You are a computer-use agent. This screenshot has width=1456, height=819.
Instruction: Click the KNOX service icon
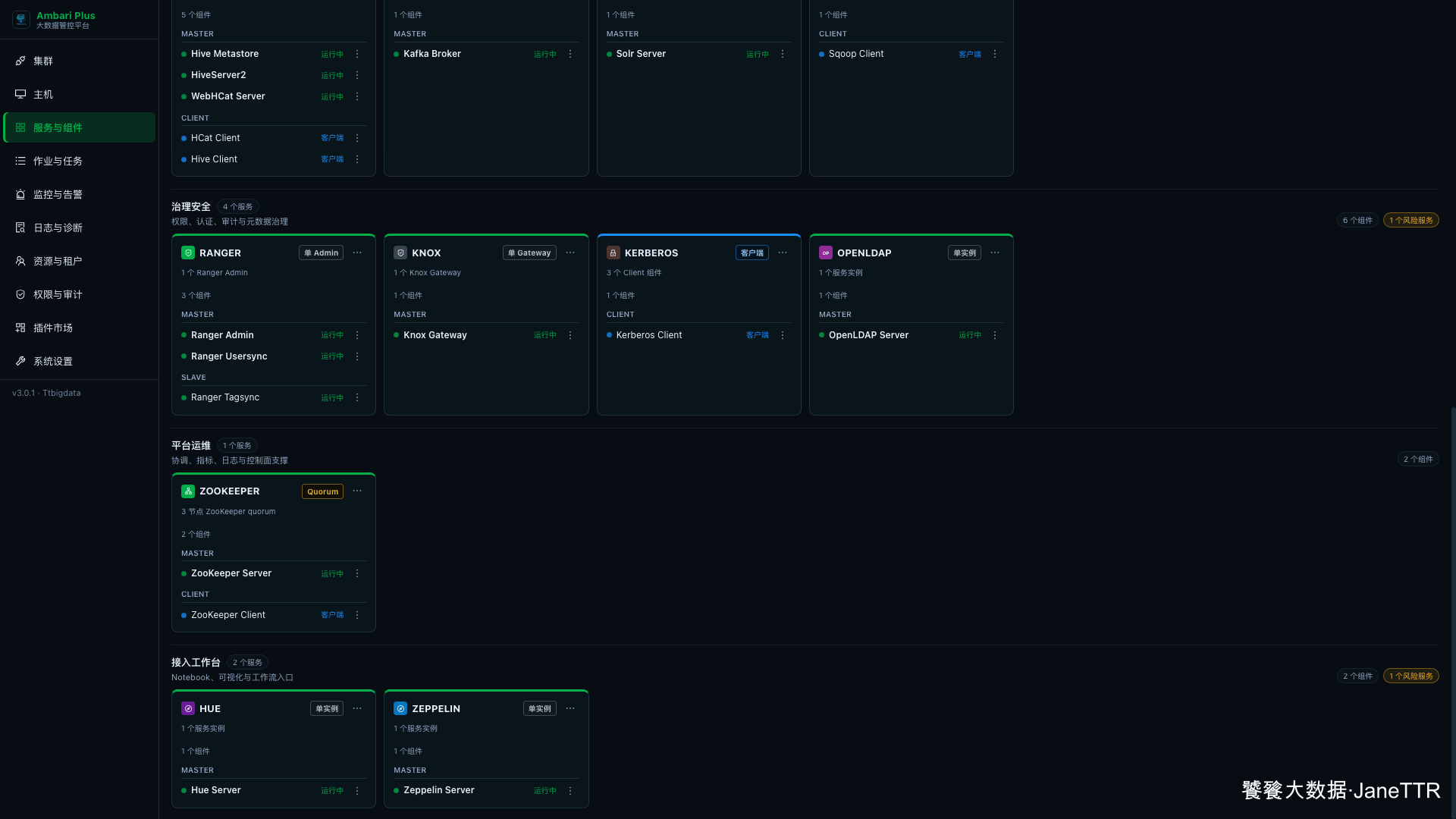pyautogui.click(x=400, y=253)
